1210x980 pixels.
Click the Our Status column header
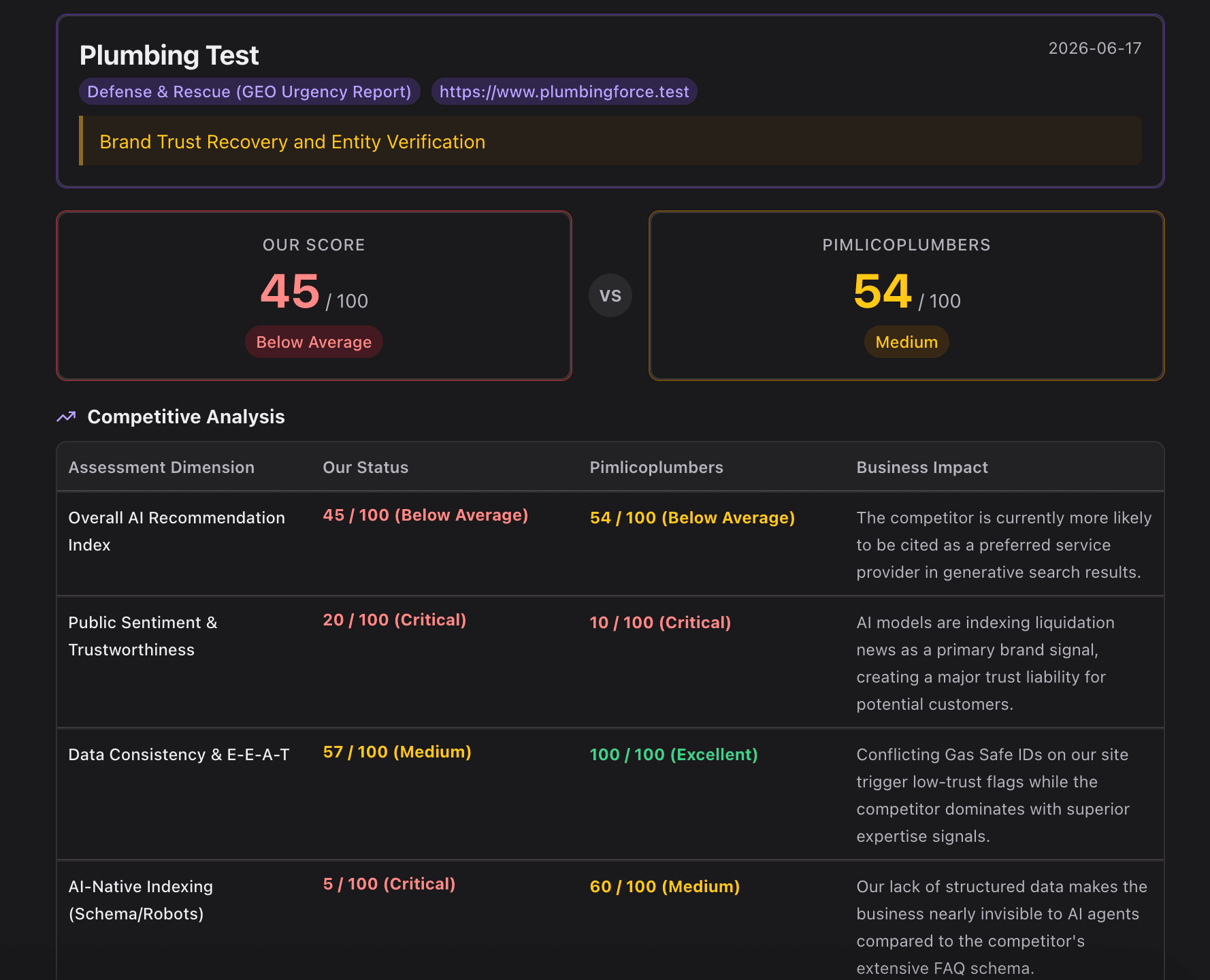coord(365,468)
